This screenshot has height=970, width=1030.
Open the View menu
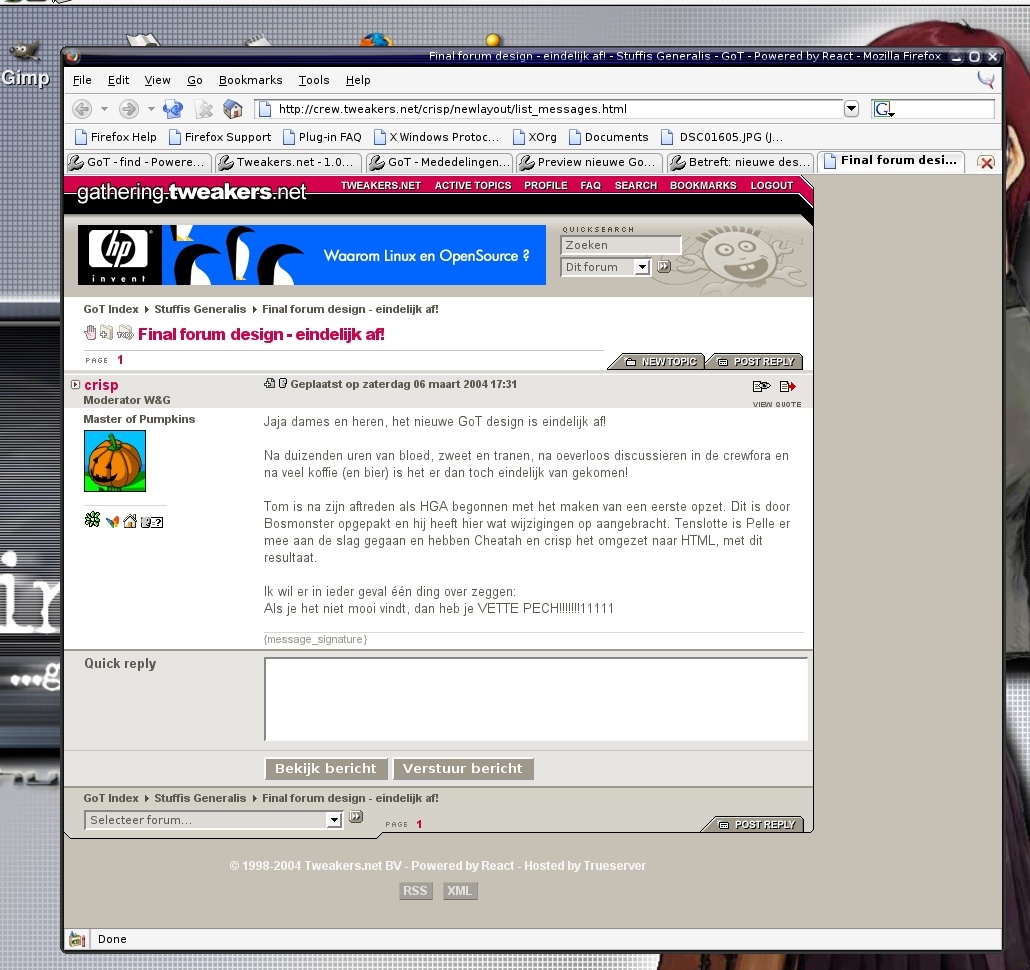pyautogui.click(x=158, y=80)
